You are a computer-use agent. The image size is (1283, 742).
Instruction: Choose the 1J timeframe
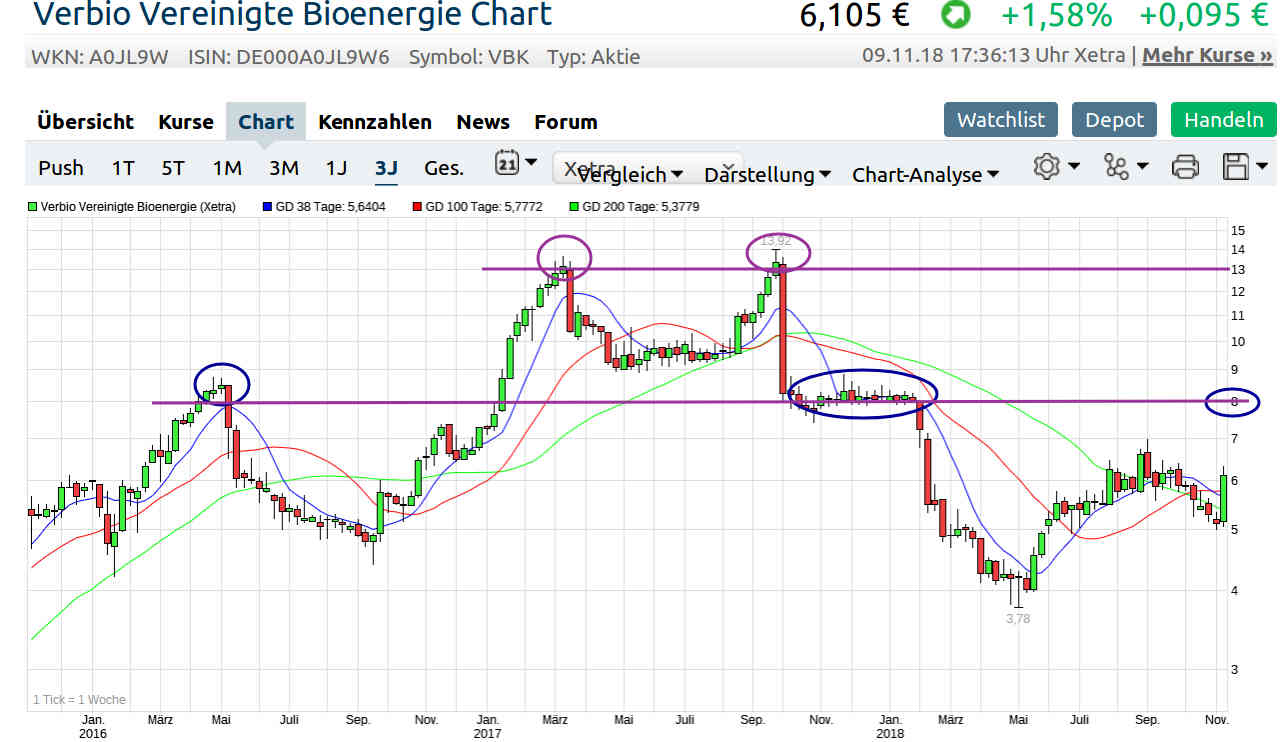[336, 167]
